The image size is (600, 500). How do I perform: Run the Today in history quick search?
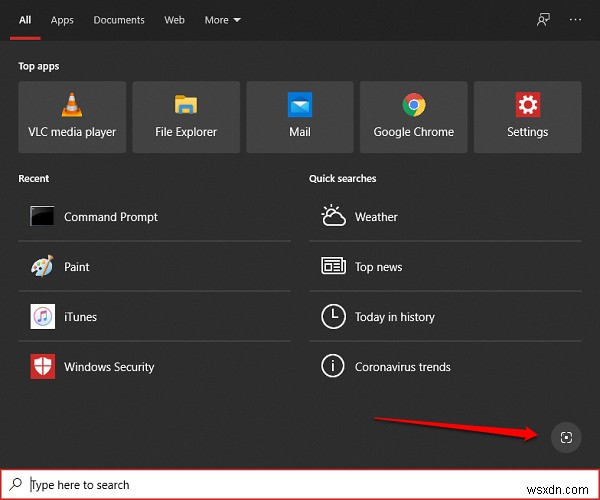click(x=445, y=317)
